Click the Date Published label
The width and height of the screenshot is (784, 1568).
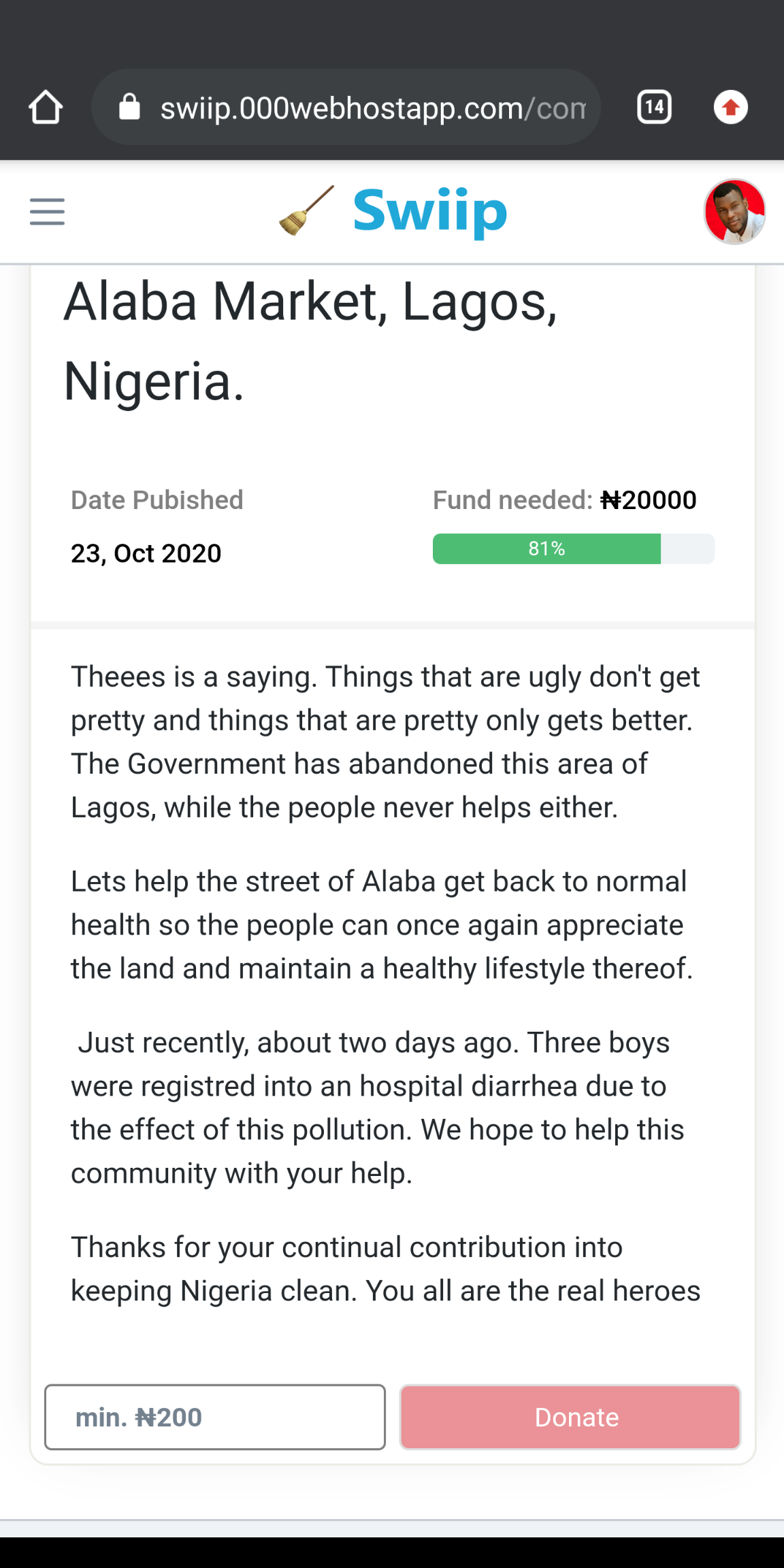[x=157, y=500]
